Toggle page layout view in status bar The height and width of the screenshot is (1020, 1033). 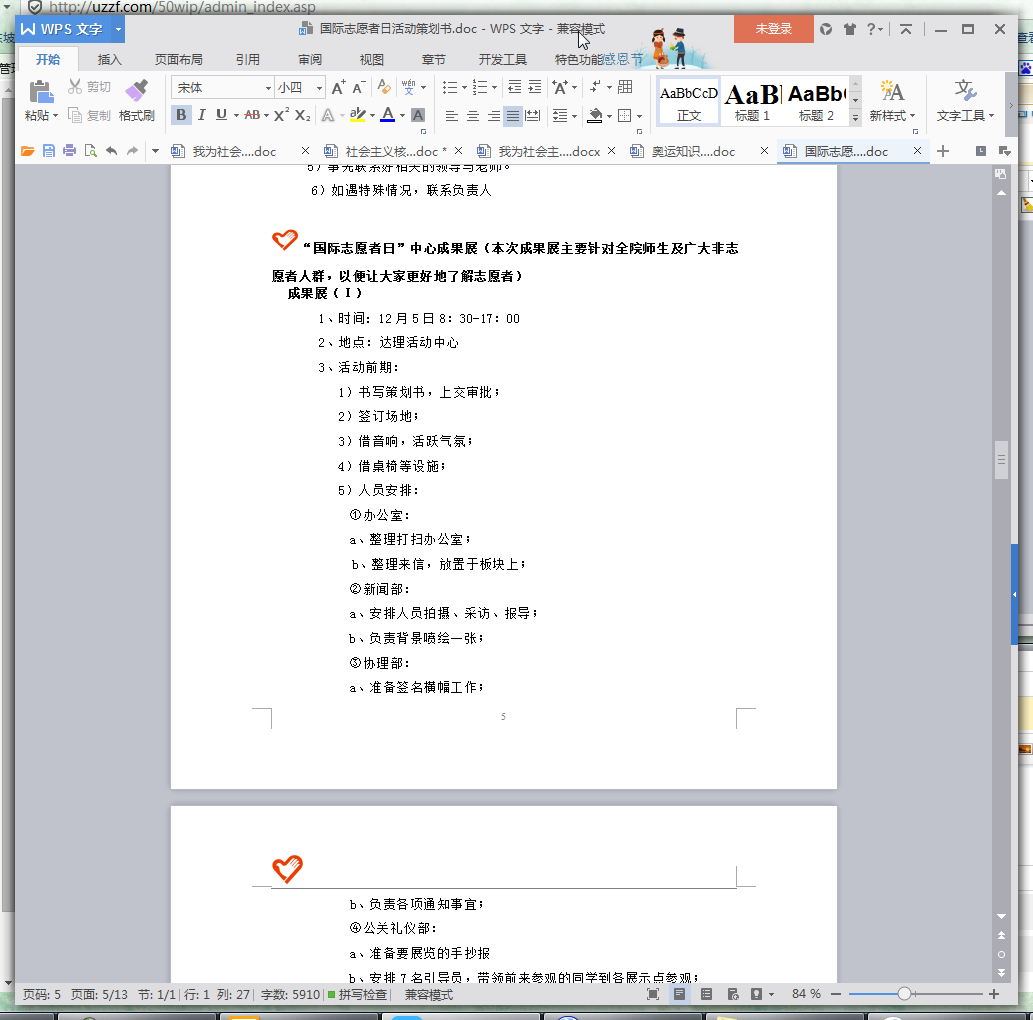click(x=679, y=994)
